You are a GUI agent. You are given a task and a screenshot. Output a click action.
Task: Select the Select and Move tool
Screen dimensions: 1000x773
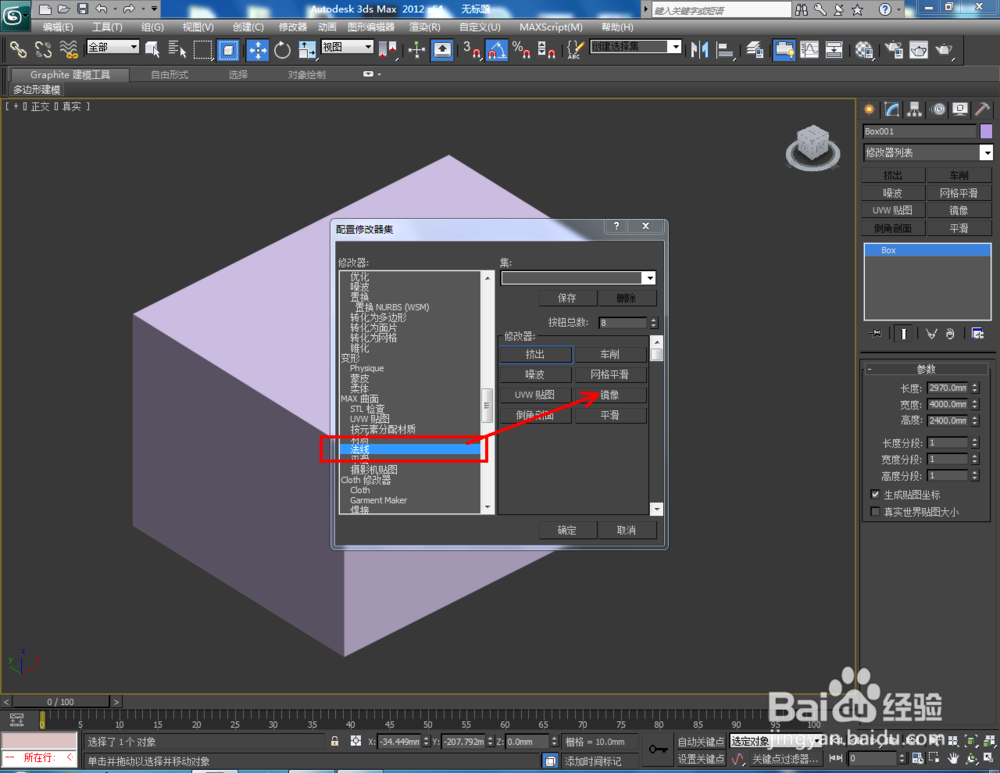258,50
